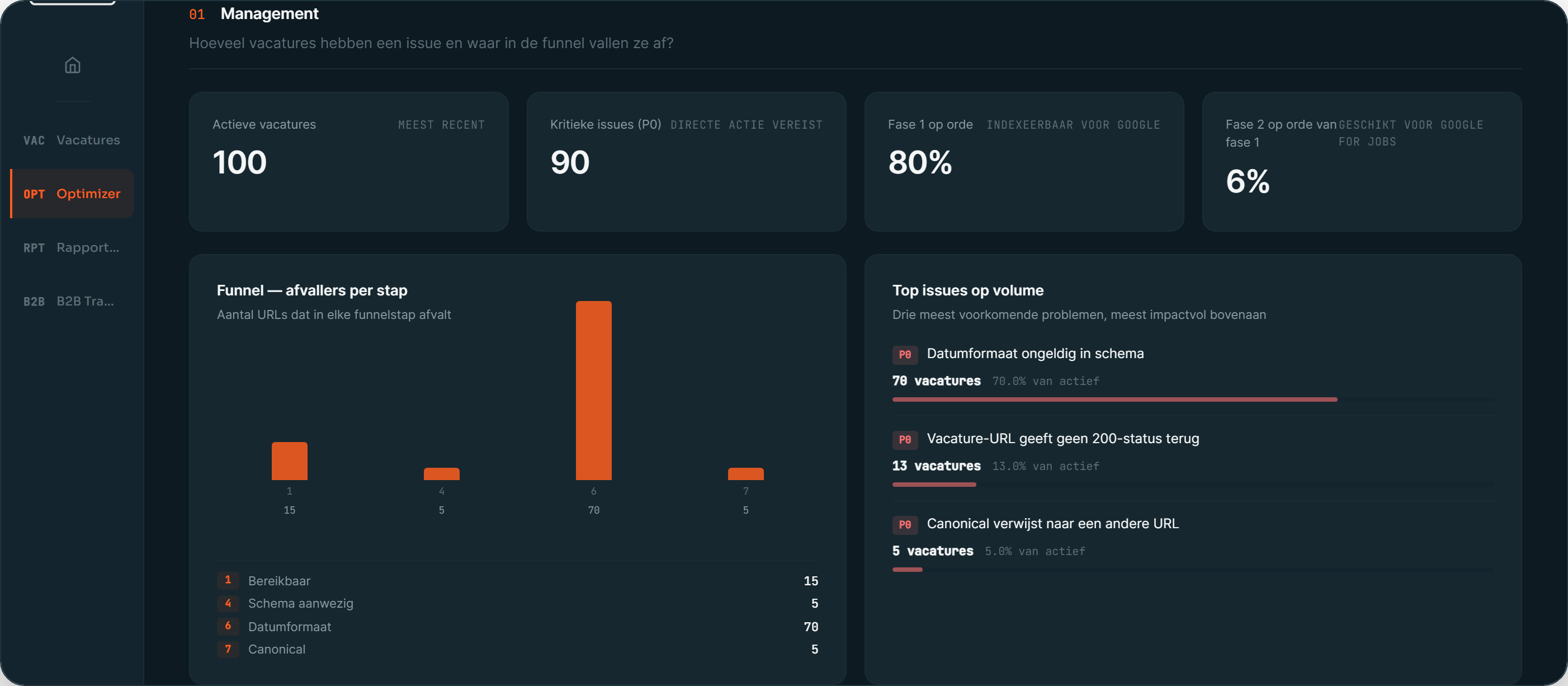Click the bar for funnel step 1
Image resolution: width=1568 pixels, height=686 pixels.
click(289, 461)
